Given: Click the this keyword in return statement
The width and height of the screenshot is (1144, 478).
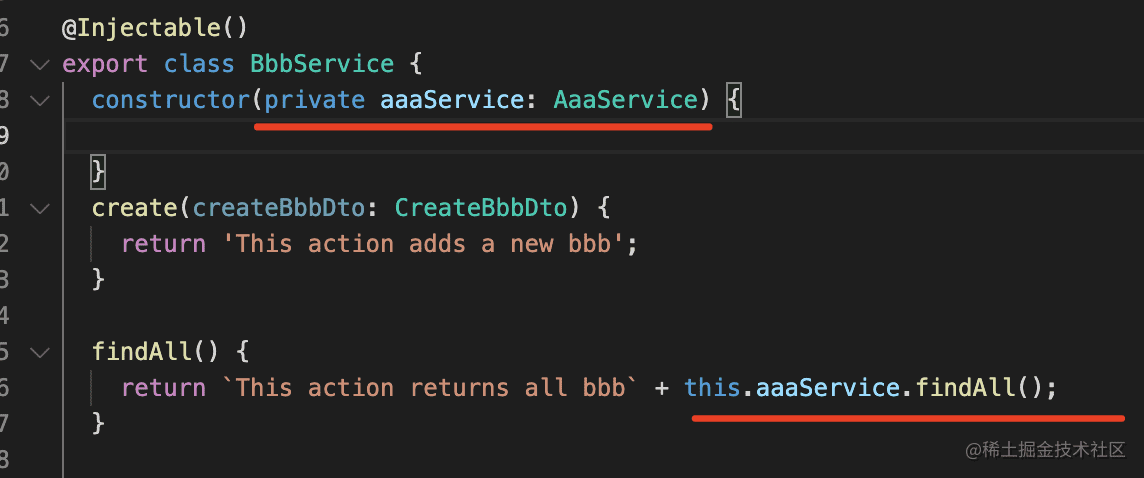Looking at the screenshot, I should [713, 387].
